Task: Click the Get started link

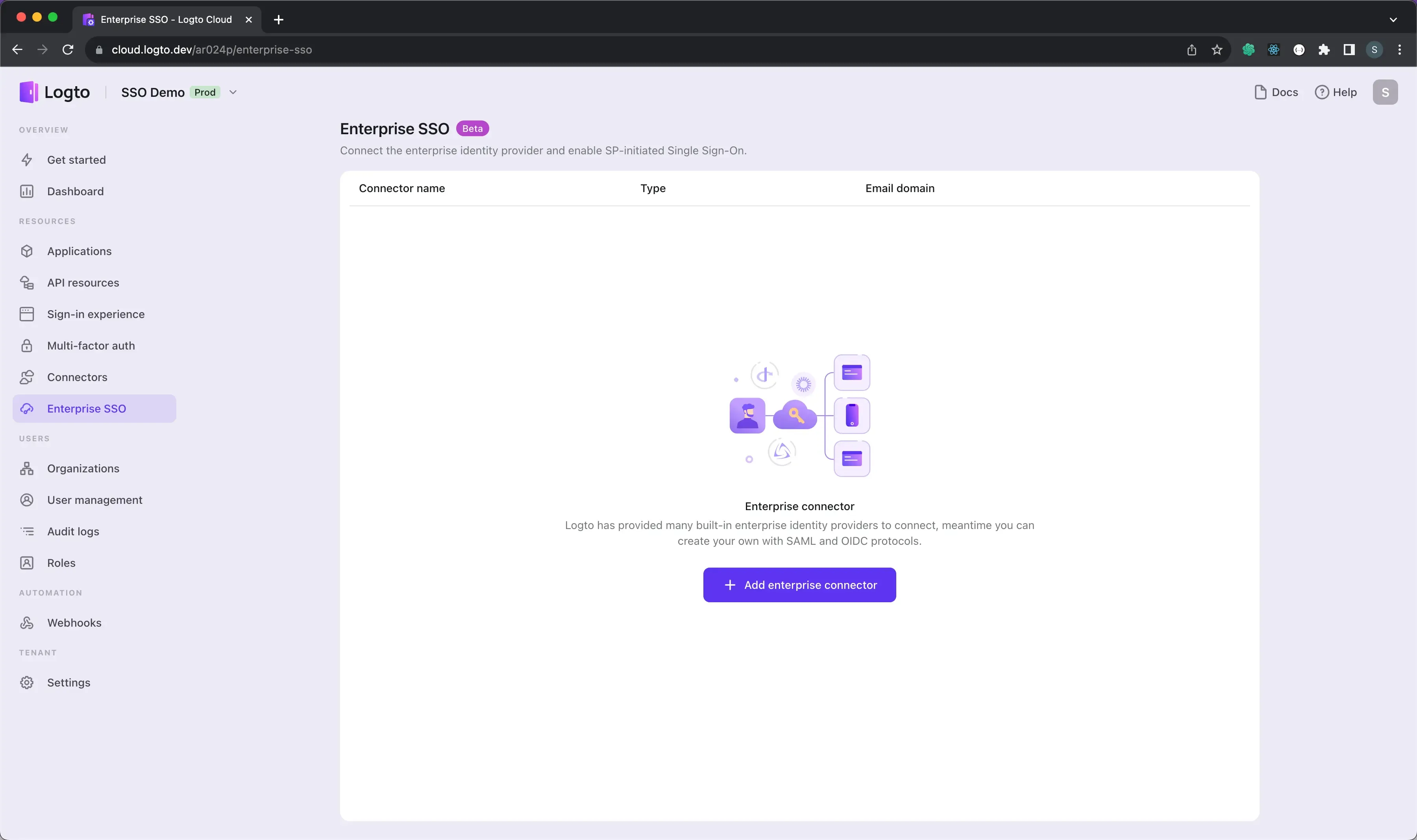Action: pyautogui.click(x=76, y=159)
